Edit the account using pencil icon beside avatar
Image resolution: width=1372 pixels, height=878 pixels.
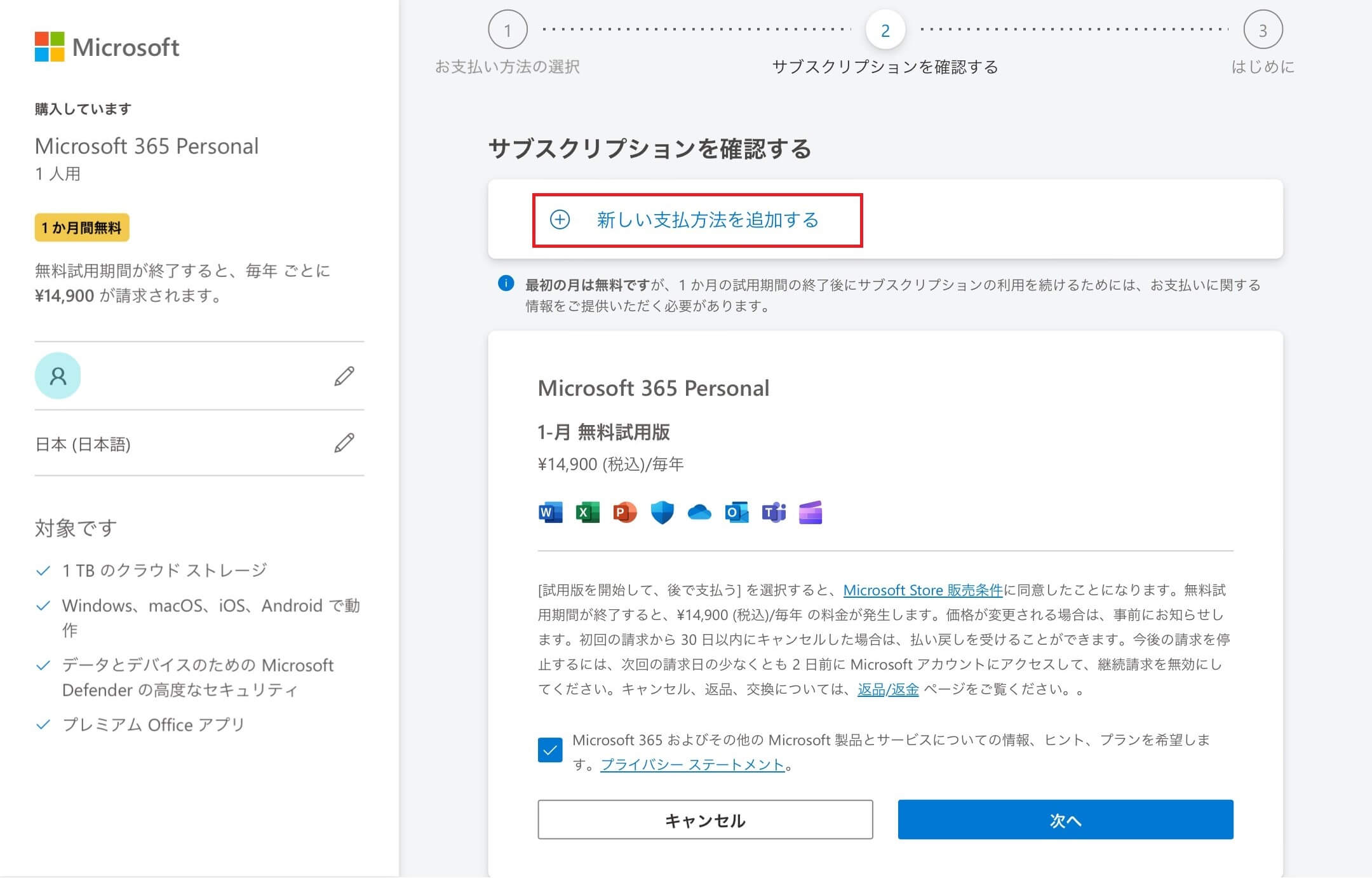(x=344, y=376)
